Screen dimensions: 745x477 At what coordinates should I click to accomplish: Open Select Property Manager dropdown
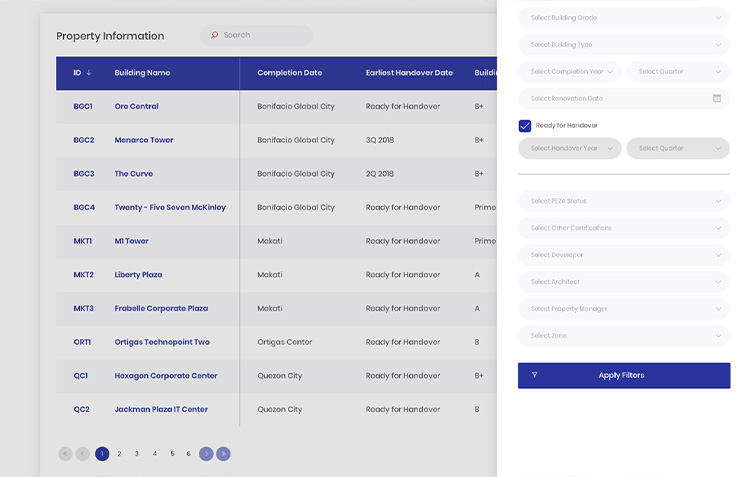coord(623,309)
